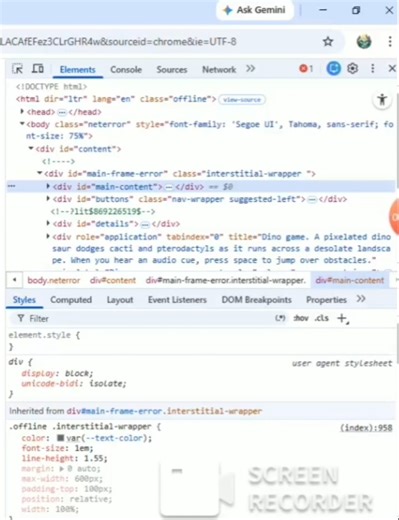Viewport: 399px width, 520px height.
Task: Edit the line-height 1.55 value
Action: [x=94, y=458]
